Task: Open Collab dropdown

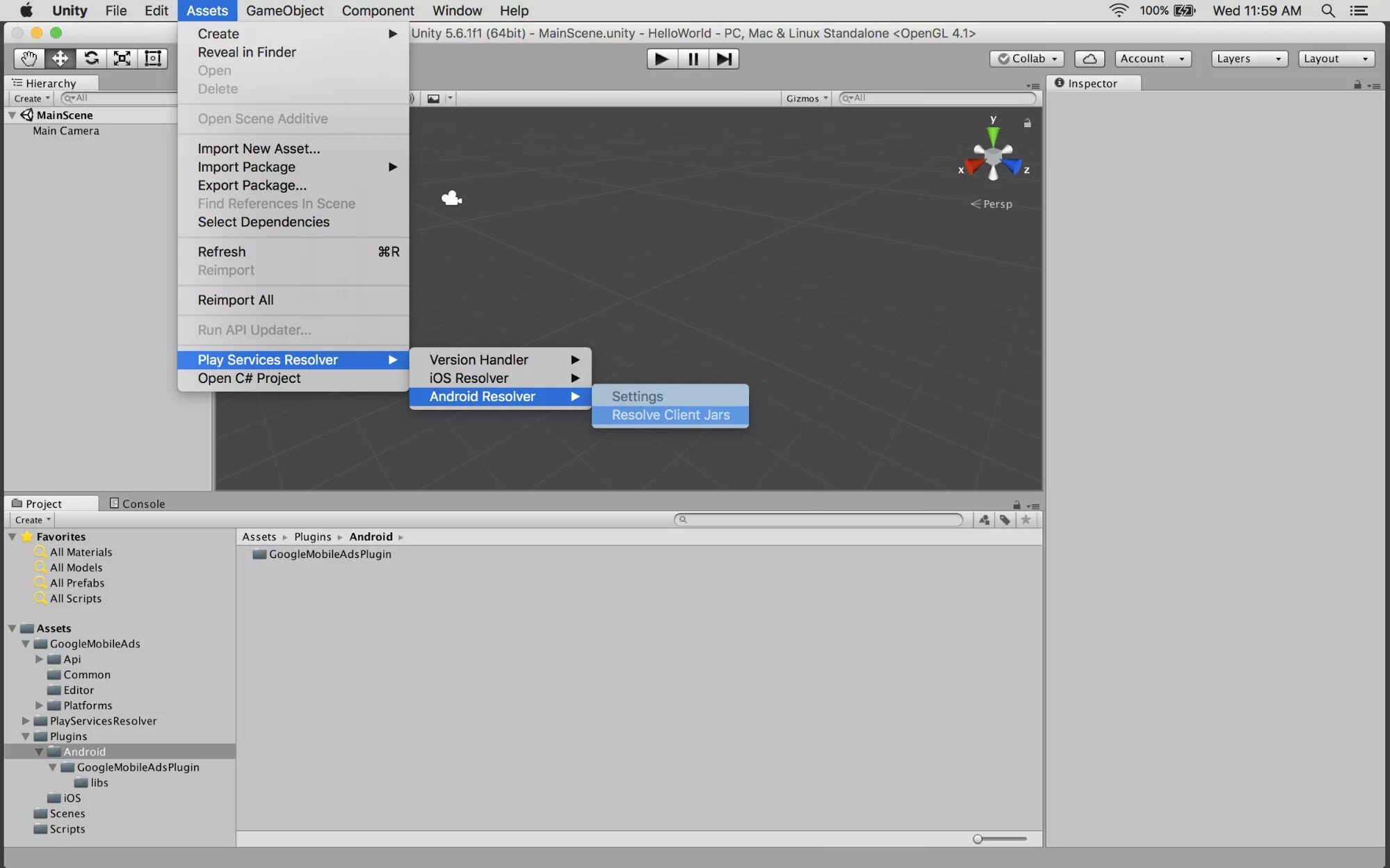Action: 1027,59
